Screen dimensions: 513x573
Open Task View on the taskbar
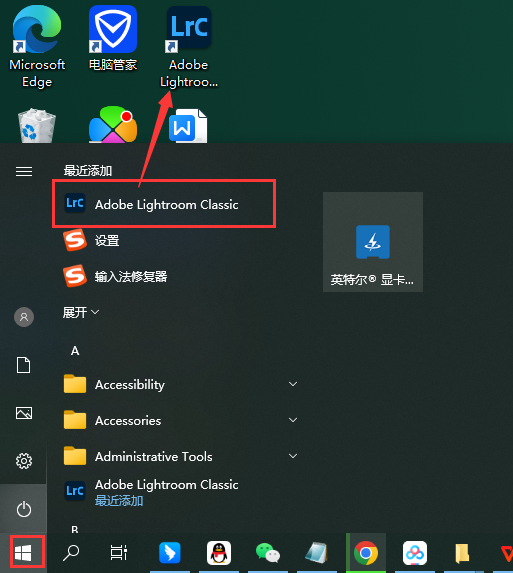click(119, 553)
